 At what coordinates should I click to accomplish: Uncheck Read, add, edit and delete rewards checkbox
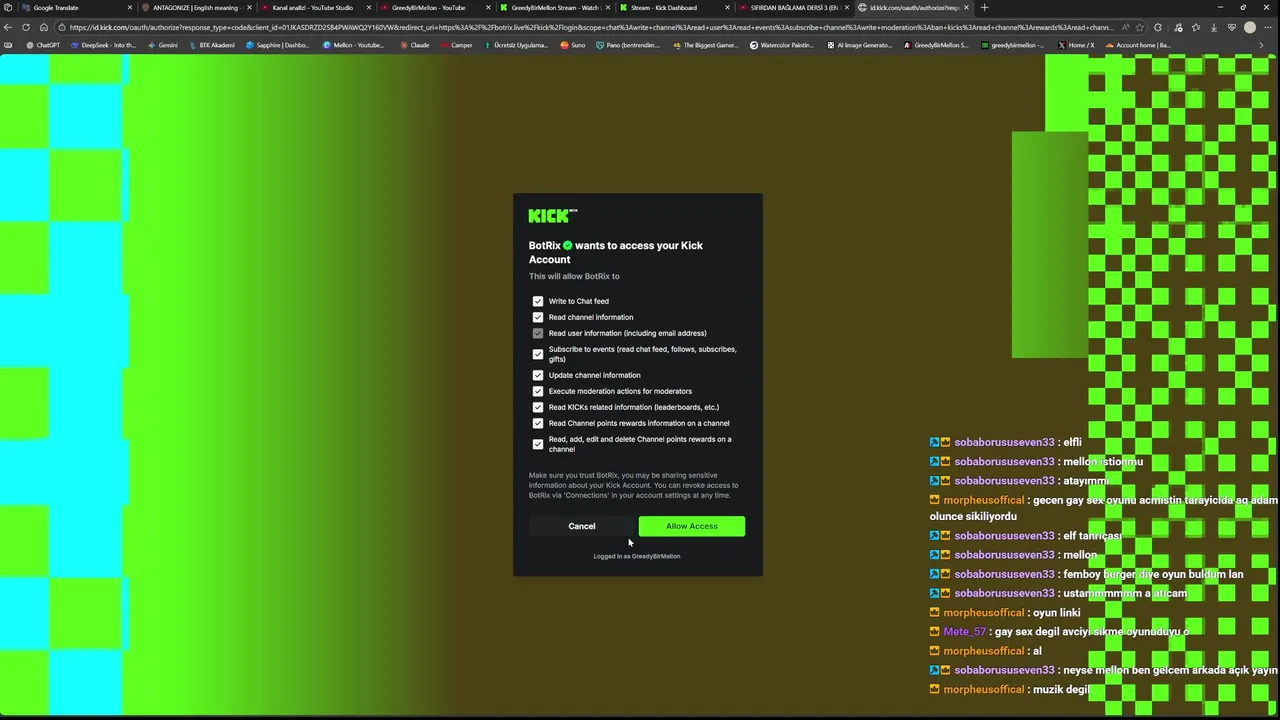click(538, 444)
